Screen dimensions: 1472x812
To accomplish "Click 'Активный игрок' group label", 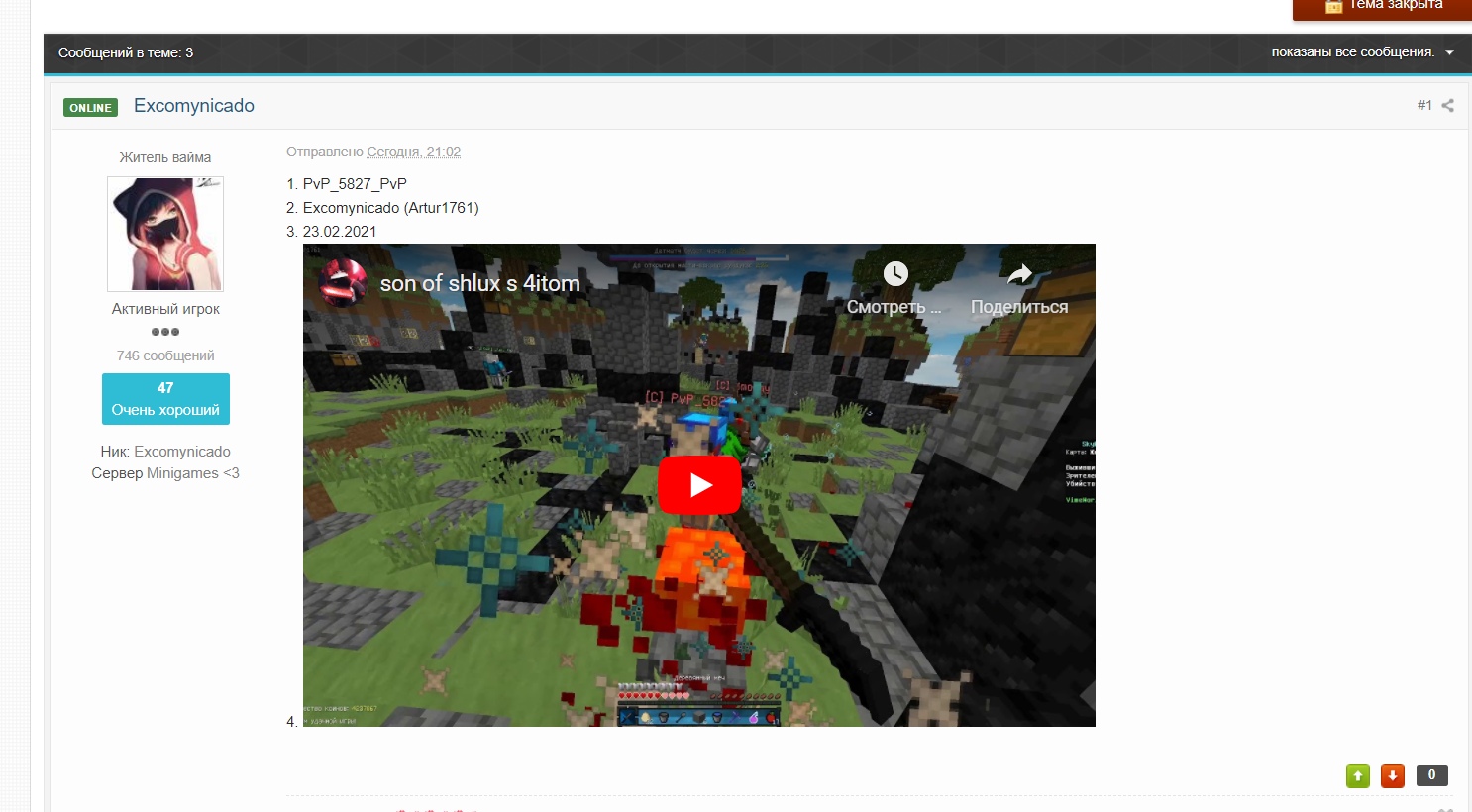I will (165, 309).
